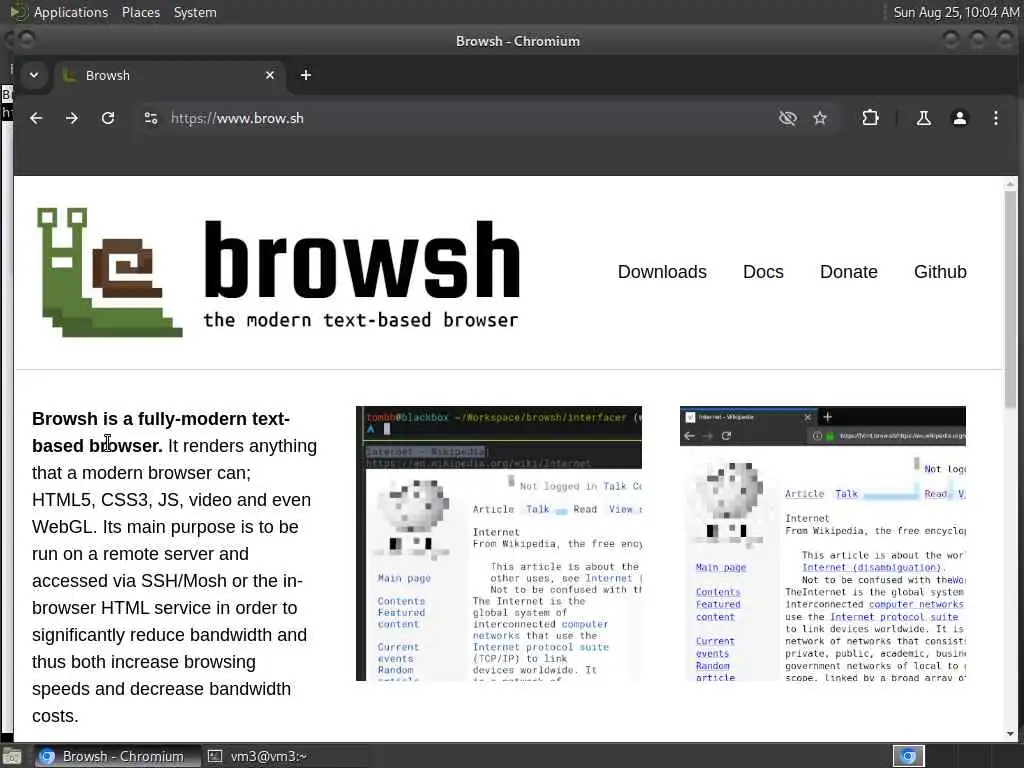Open the System menu

(195, 12)
